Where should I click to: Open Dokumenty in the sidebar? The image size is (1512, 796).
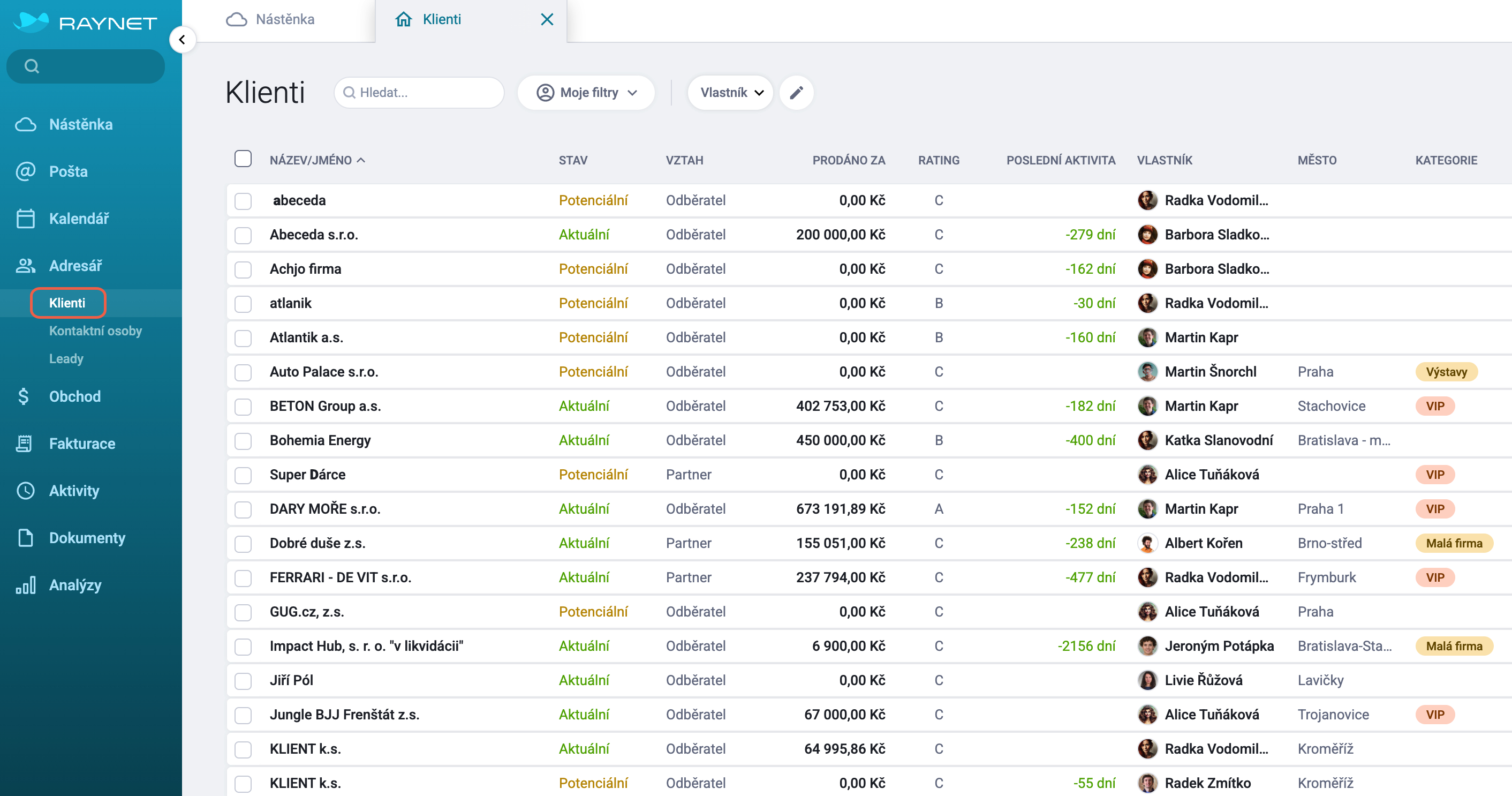[87, 538]
